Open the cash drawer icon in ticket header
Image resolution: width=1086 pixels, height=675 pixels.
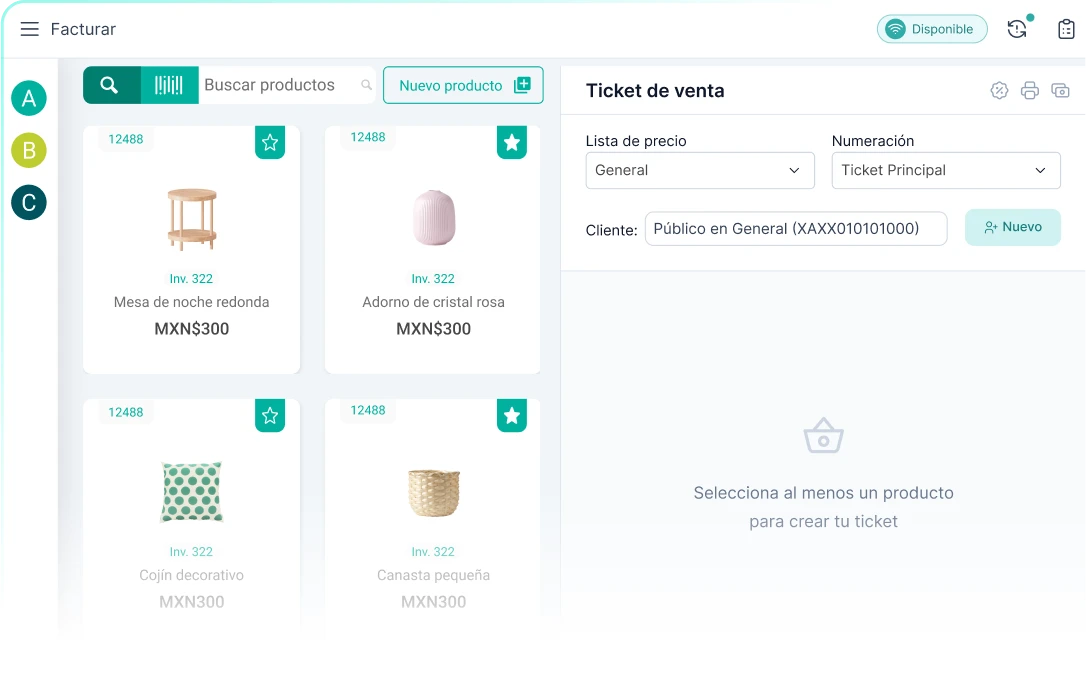point(1060,91)
